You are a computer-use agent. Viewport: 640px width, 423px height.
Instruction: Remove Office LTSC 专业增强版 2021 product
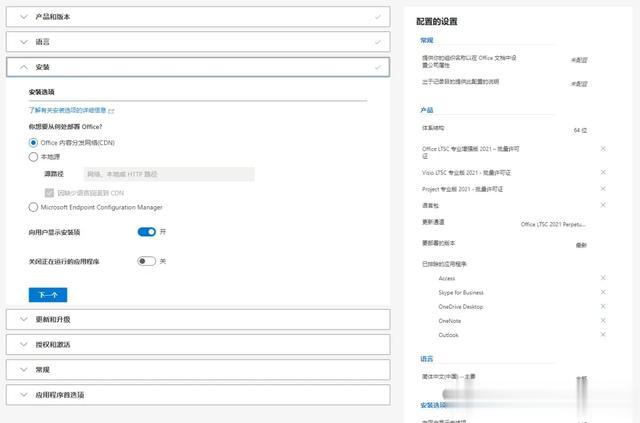[603, 149]
